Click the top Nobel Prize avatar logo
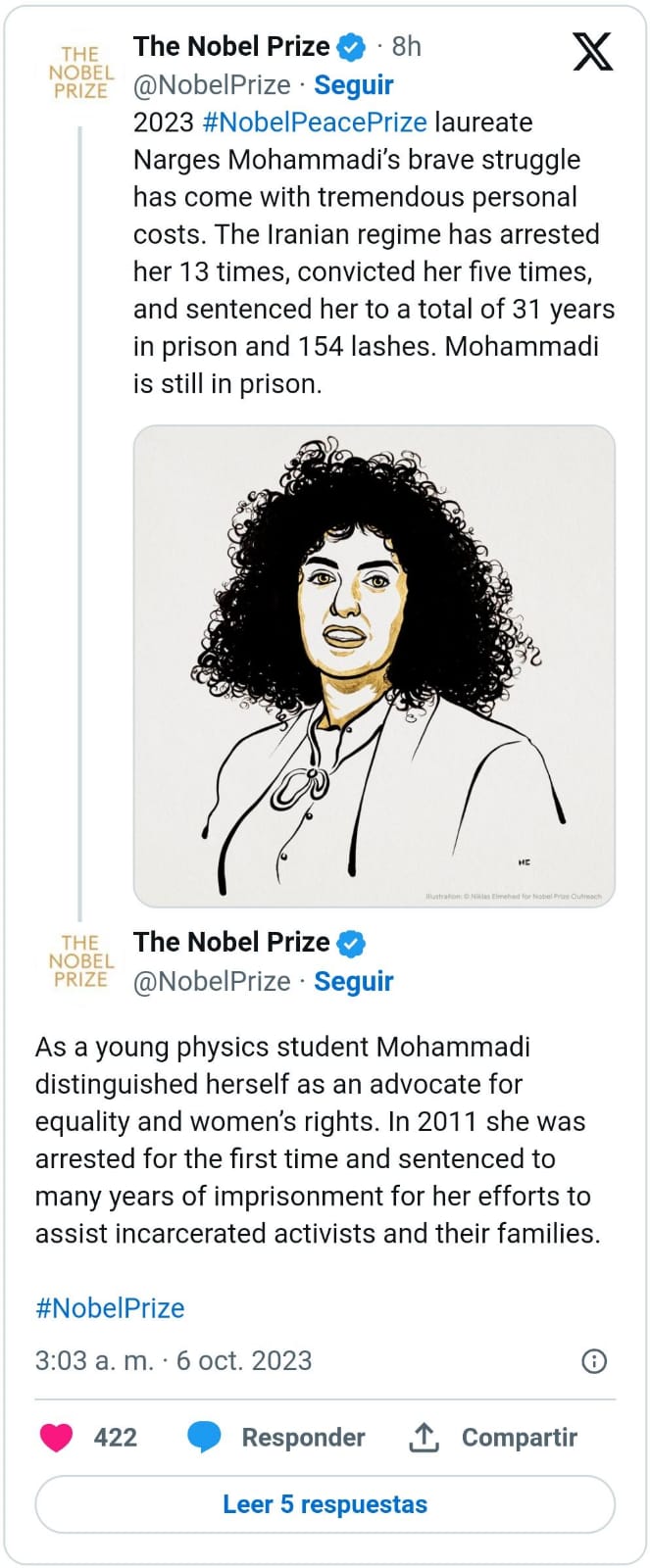This screenshot has height=1568, width=650. coord(81,73)
